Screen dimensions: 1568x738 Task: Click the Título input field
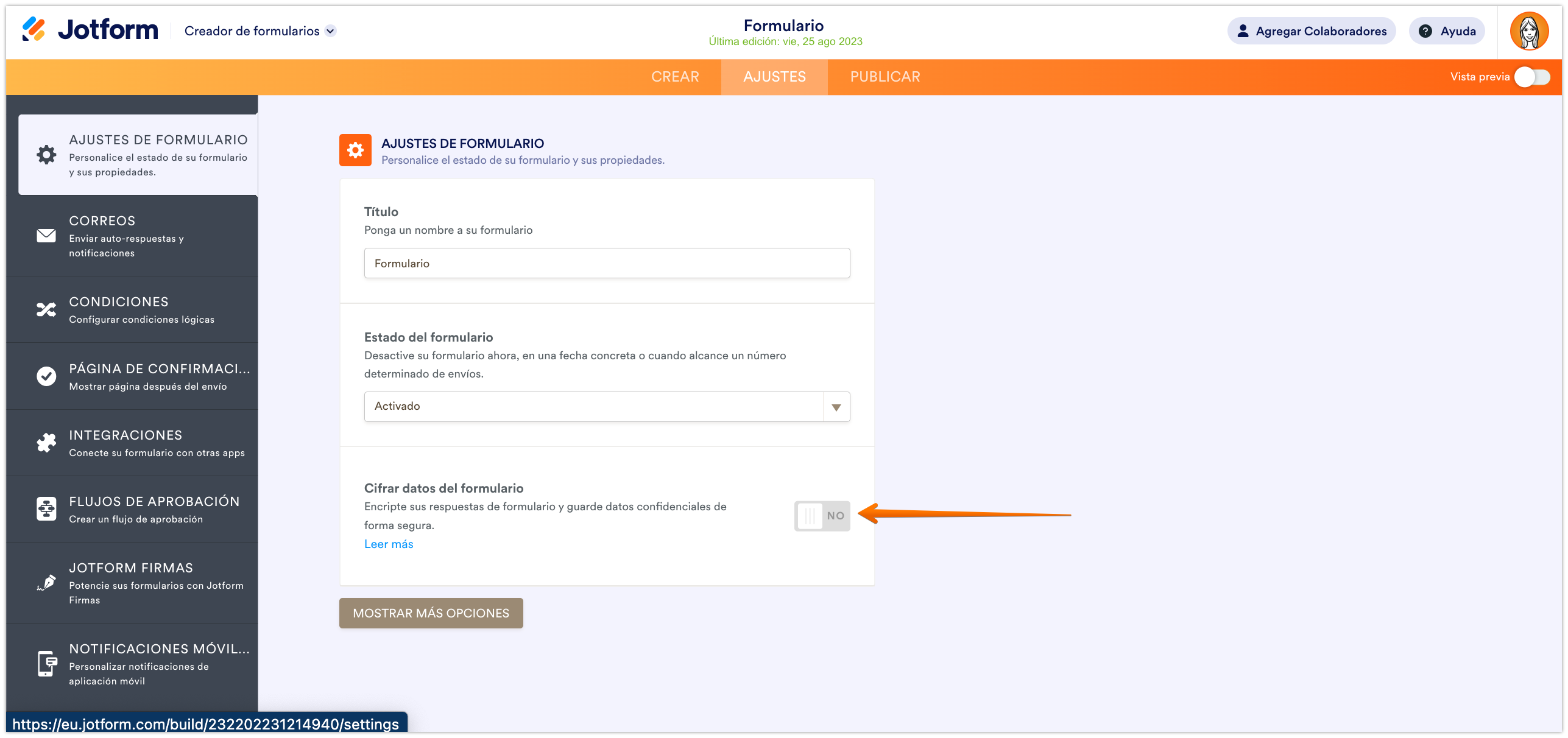[x=607, y=263]
